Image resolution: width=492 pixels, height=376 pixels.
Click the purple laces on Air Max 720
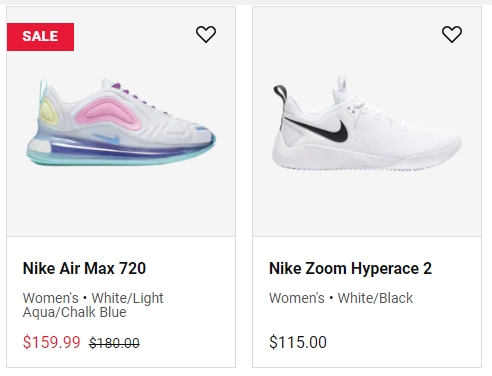coord(132,93)
